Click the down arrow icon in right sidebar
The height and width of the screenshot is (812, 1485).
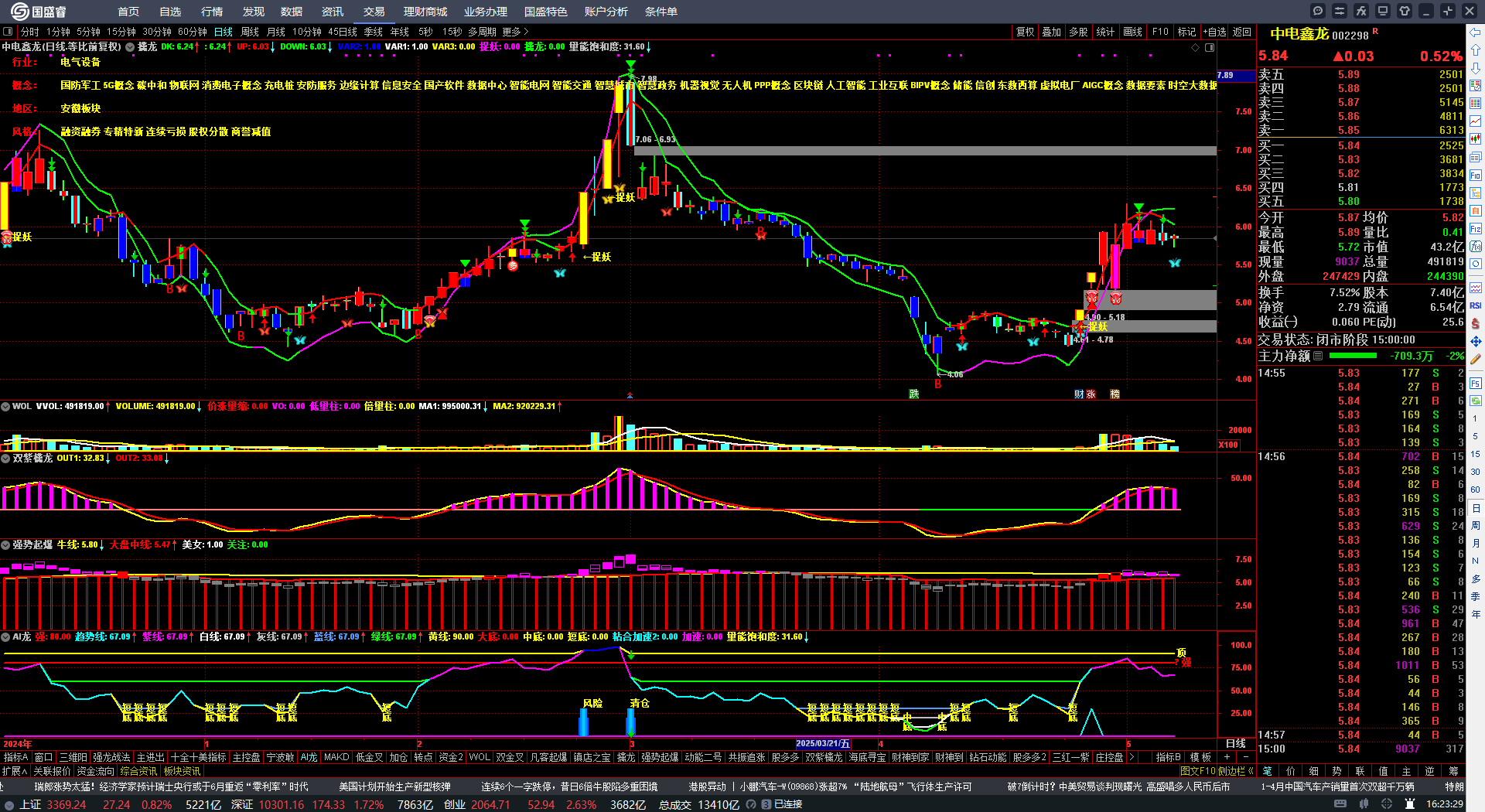[1476, 67]
